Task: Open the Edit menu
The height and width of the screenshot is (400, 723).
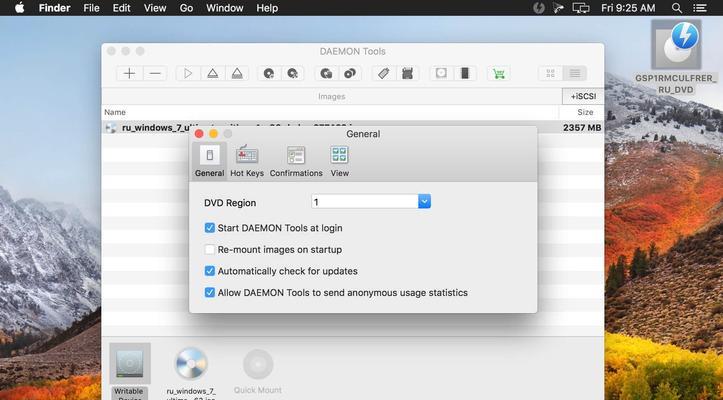Action: 121,8
